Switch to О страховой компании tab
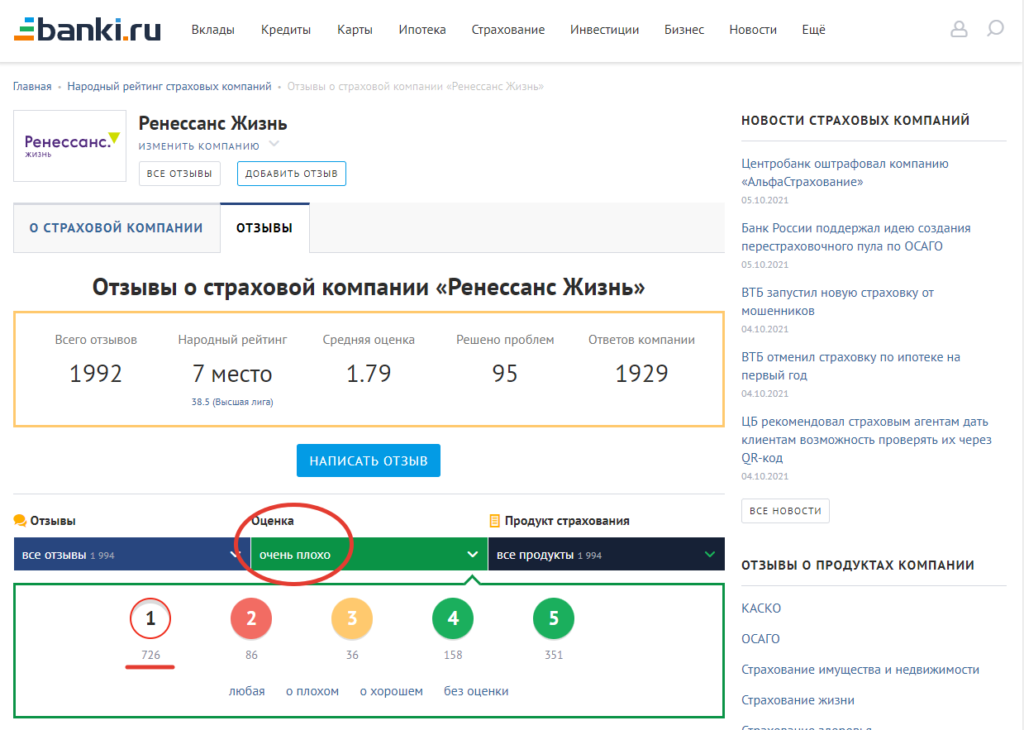Screen dimensions: 1024x730 tap(116, 228)
